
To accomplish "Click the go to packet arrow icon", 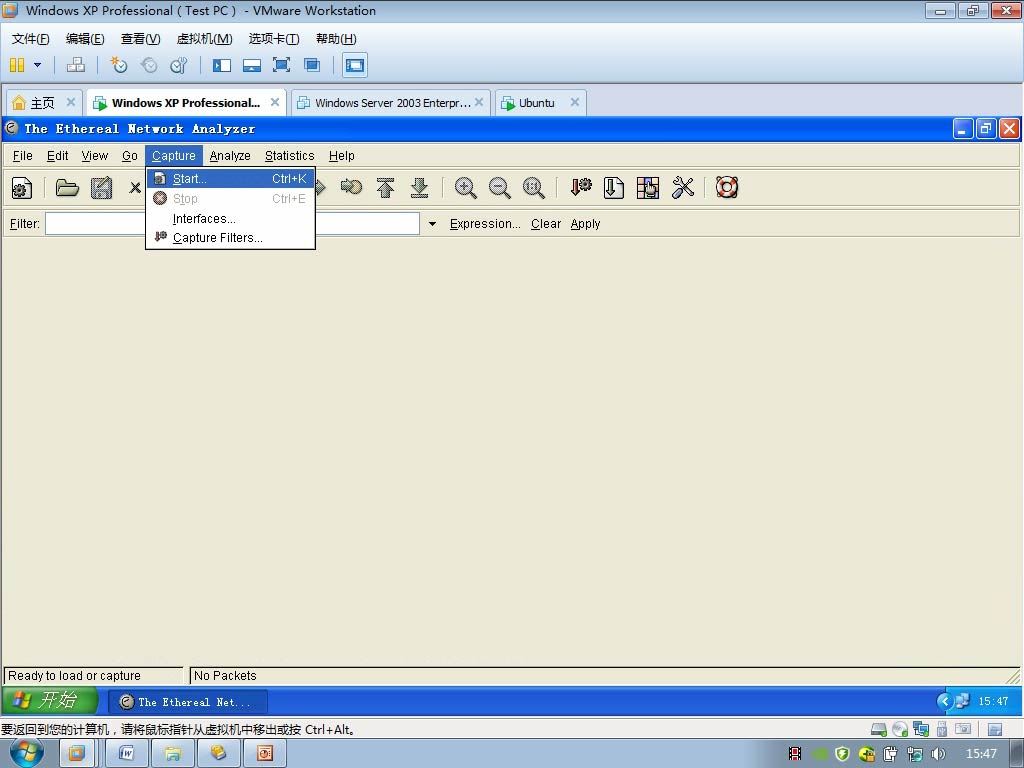I will tap(351, 188).
